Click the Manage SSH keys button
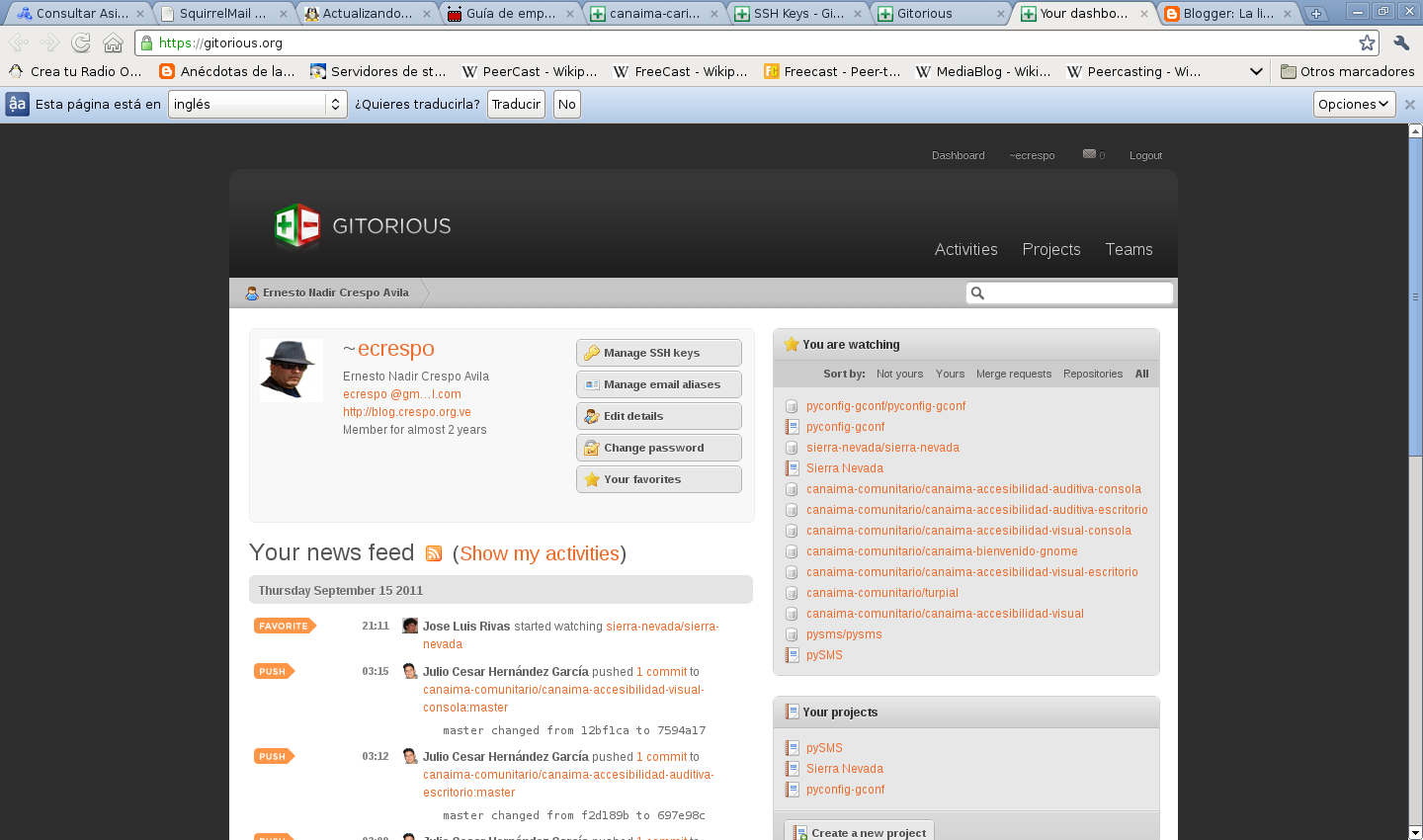This screenshot has height=840, width=1423. (x=658, y=353)
